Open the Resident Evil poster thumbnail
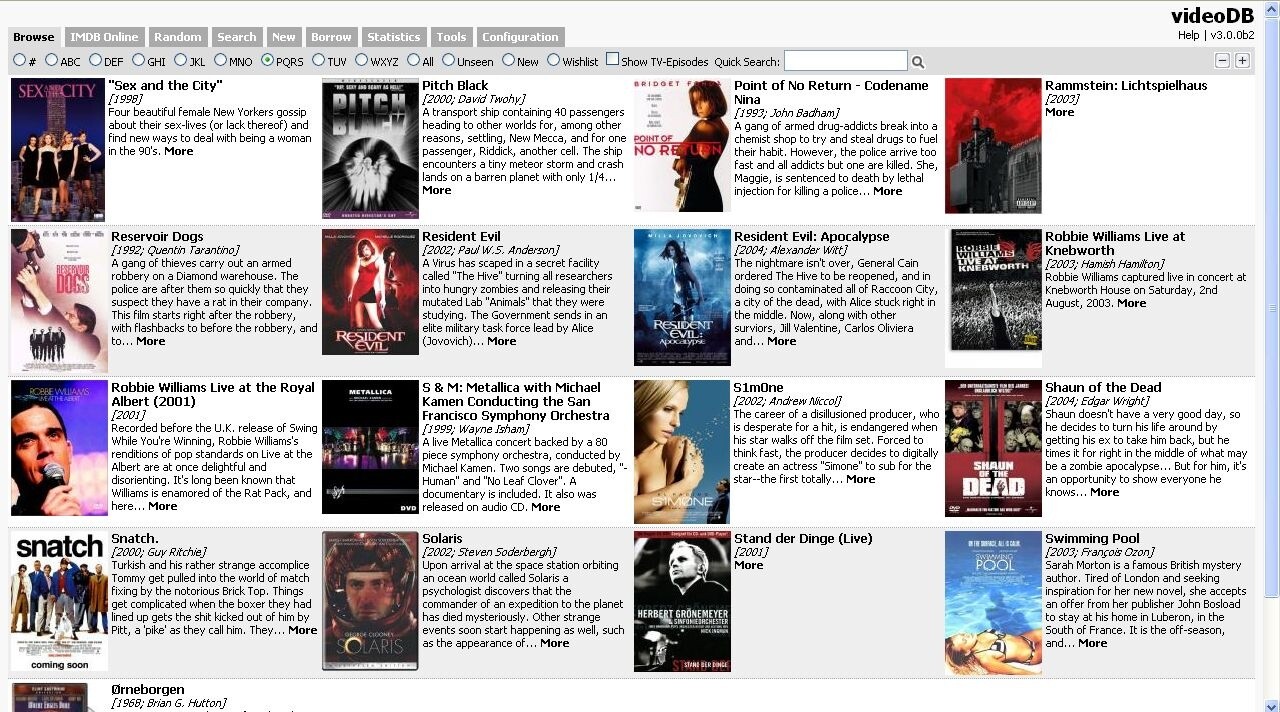 (370, 293)
